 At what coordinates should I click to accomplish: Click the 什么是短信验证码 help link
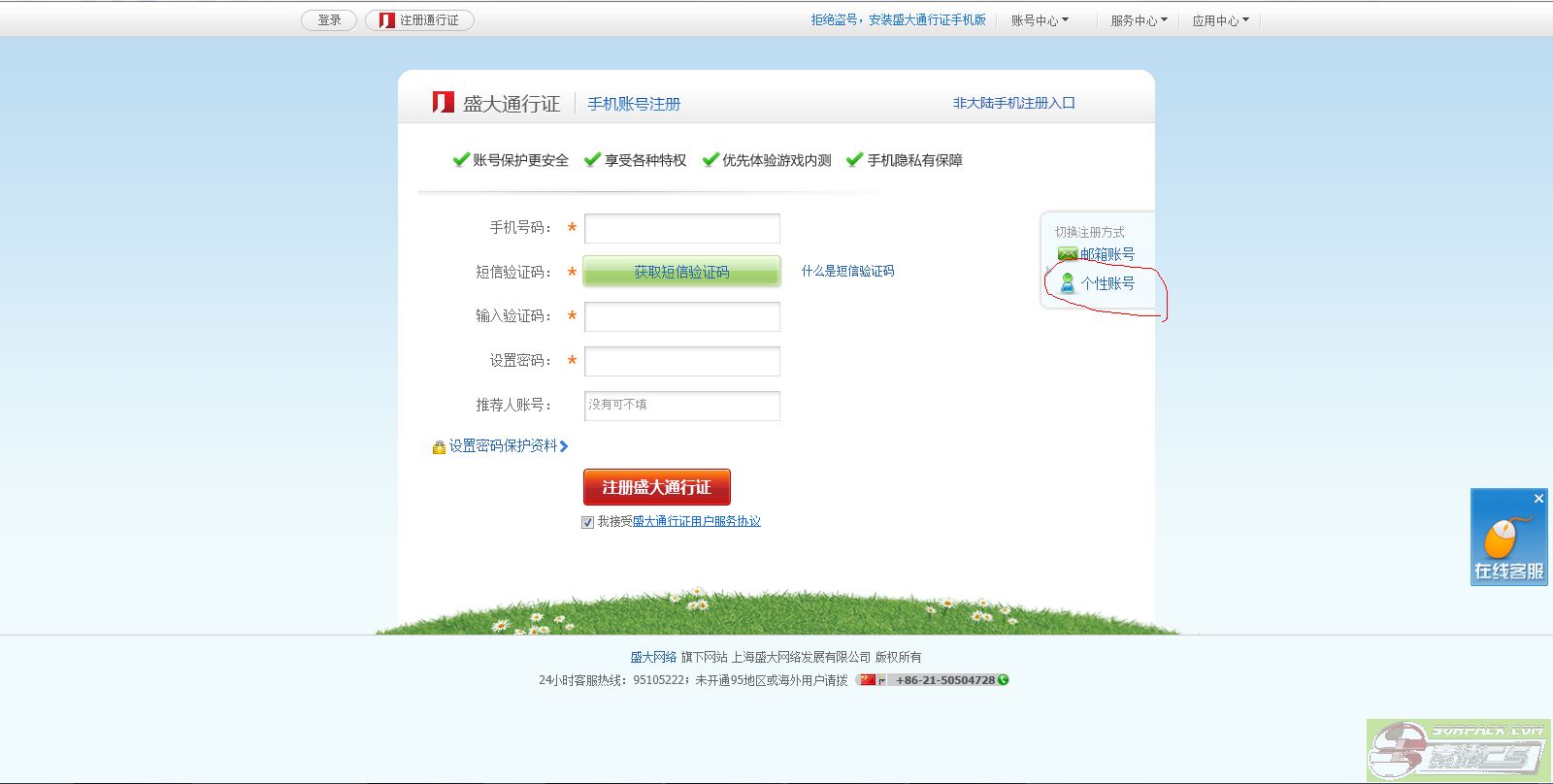(847, 272)
